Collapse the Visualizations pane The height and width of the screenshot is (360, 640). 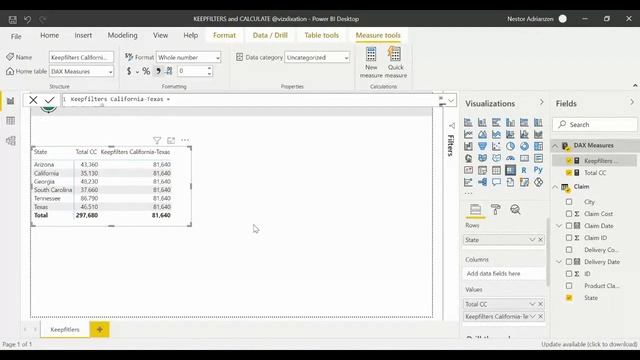(542, 102)
